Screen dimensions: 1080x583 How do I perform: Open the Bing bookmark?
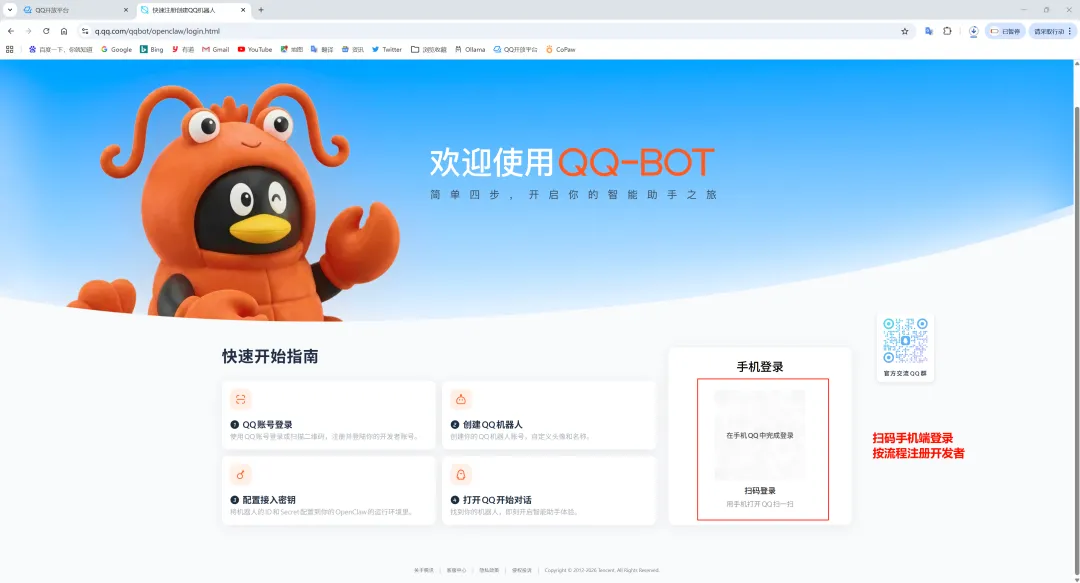(152, 50)
